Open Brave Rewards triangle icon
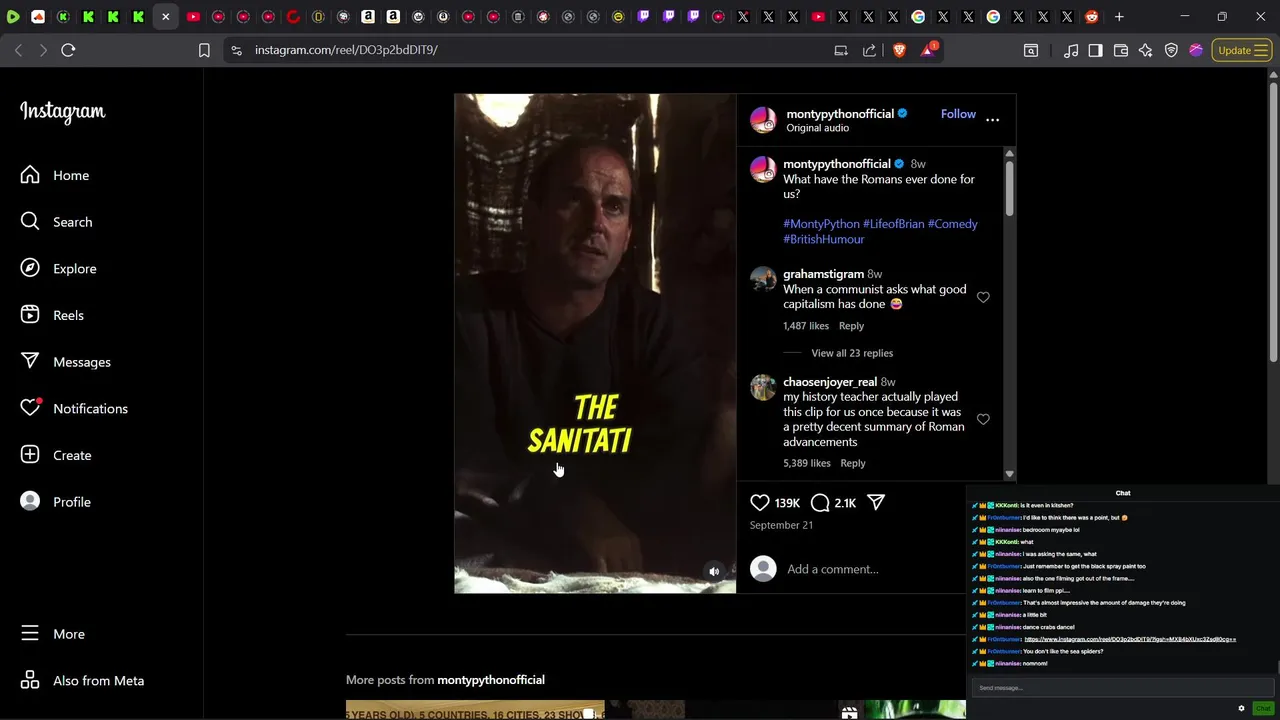 click(x=928, y=50)
